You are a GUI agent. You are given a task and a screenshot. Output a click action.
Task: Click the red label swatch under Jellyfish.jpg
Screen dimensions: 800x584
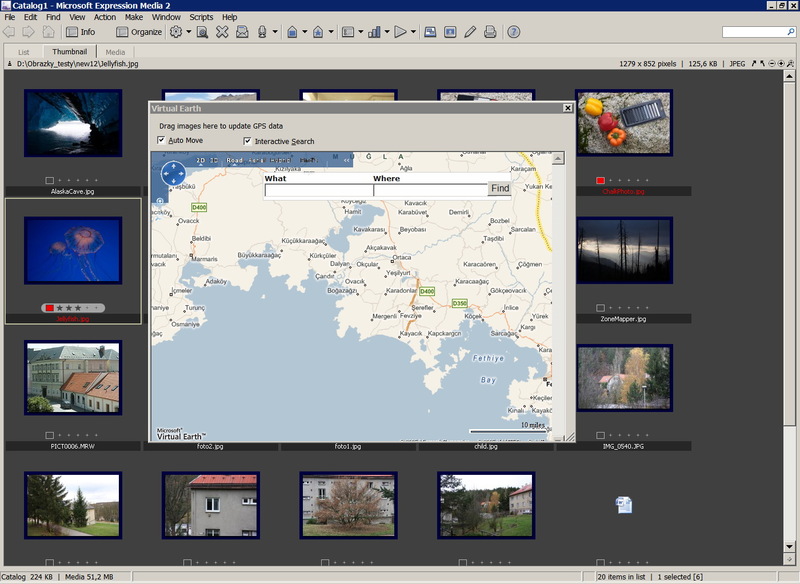click(x=49, y=308)
